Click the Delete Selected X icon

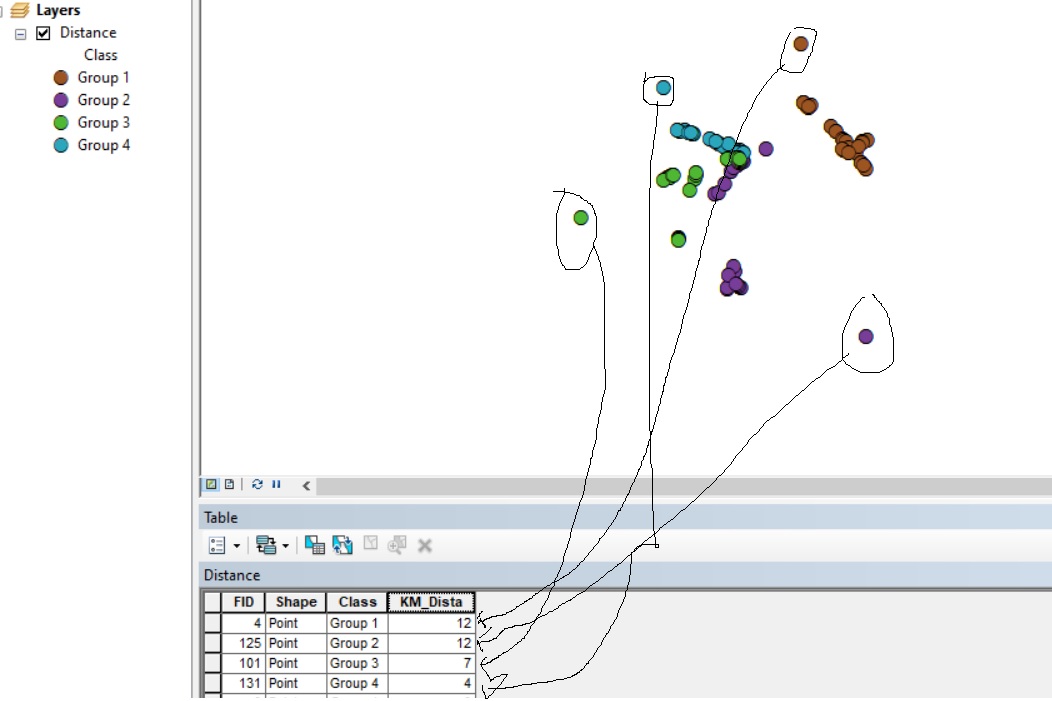[425, 546]
